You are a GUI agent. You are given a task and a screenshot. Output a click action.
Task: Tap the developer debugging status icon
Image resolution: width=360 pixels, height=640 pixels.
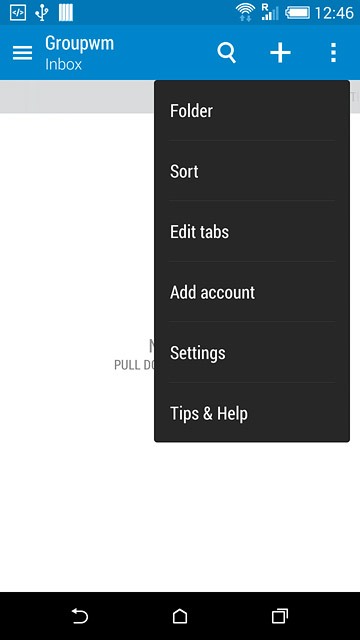click(x=18, y=13)
